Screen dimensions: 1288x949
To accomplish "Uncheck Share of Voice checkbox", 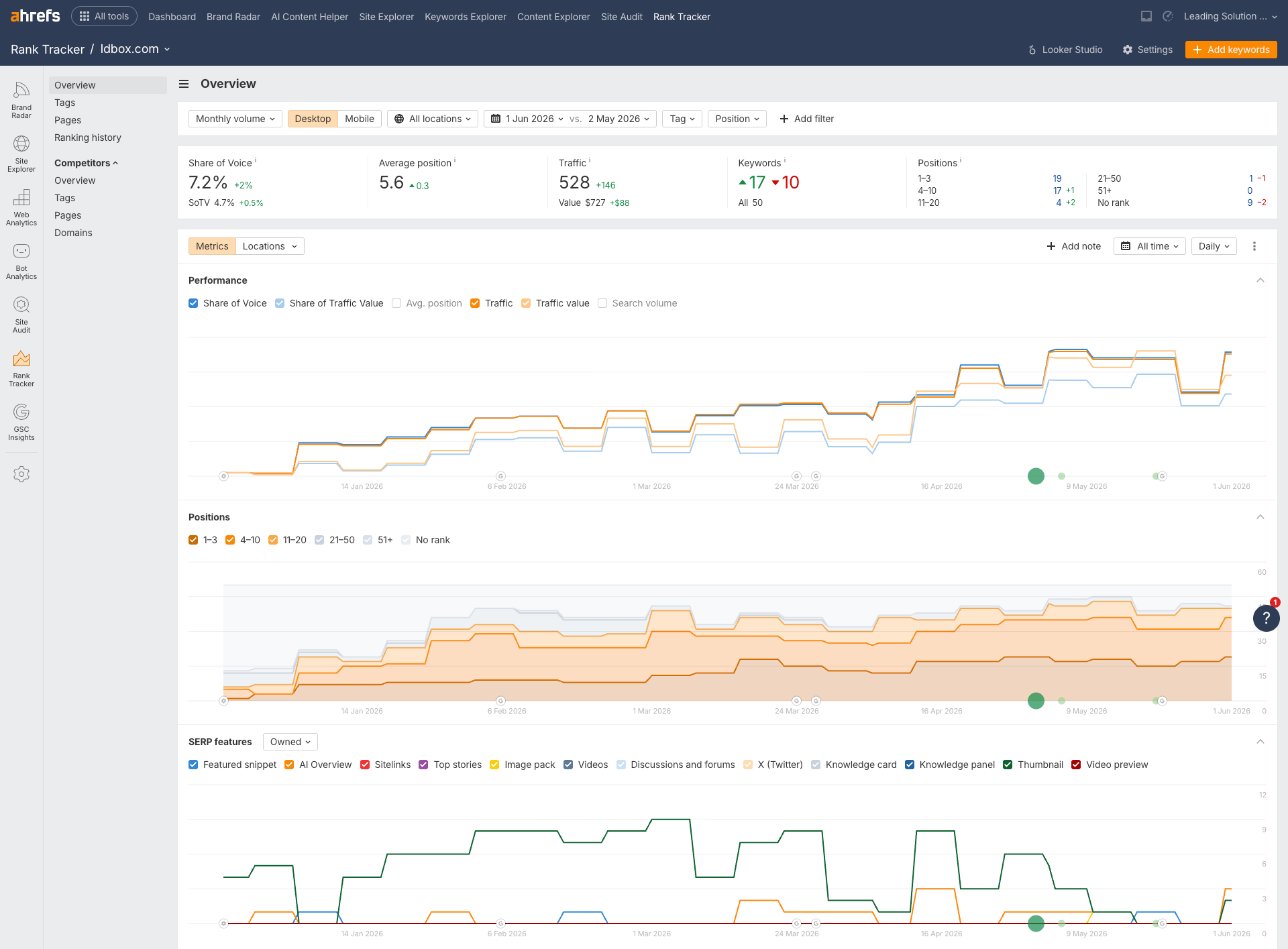I will 193,303.
